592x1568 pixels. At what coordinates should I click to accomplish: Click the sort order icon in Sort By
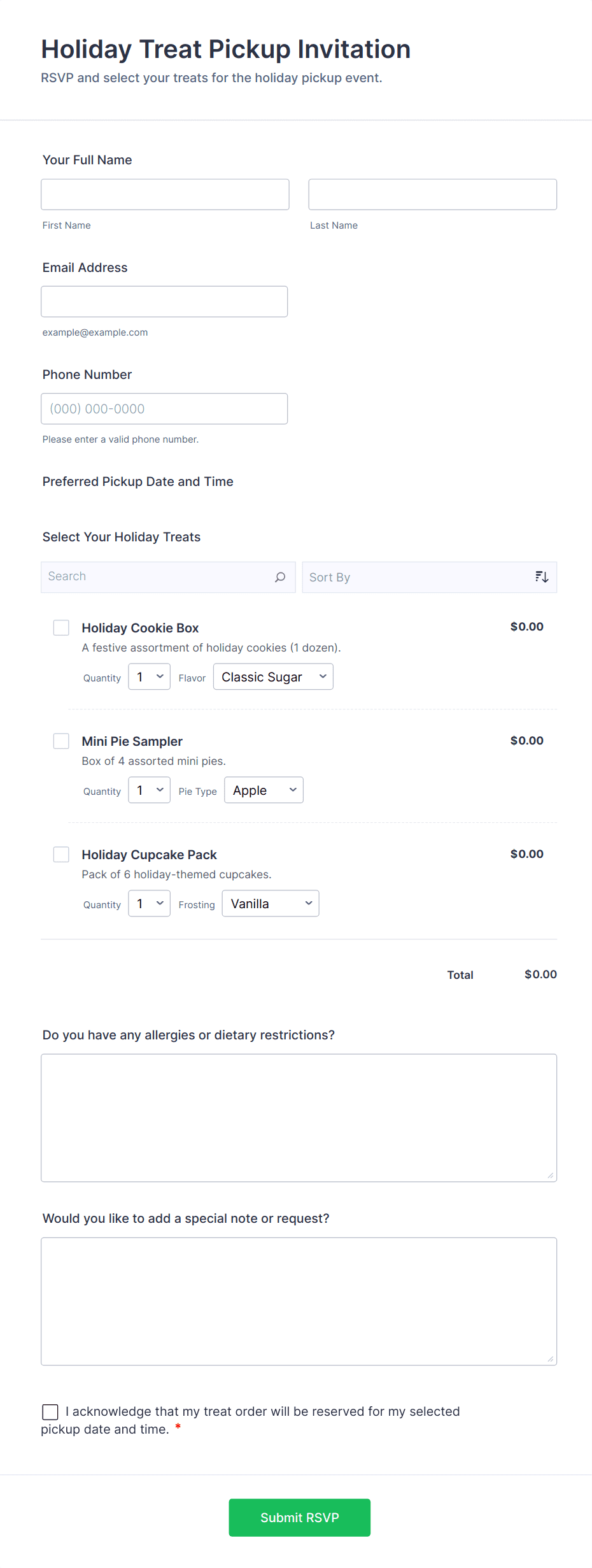541,576
